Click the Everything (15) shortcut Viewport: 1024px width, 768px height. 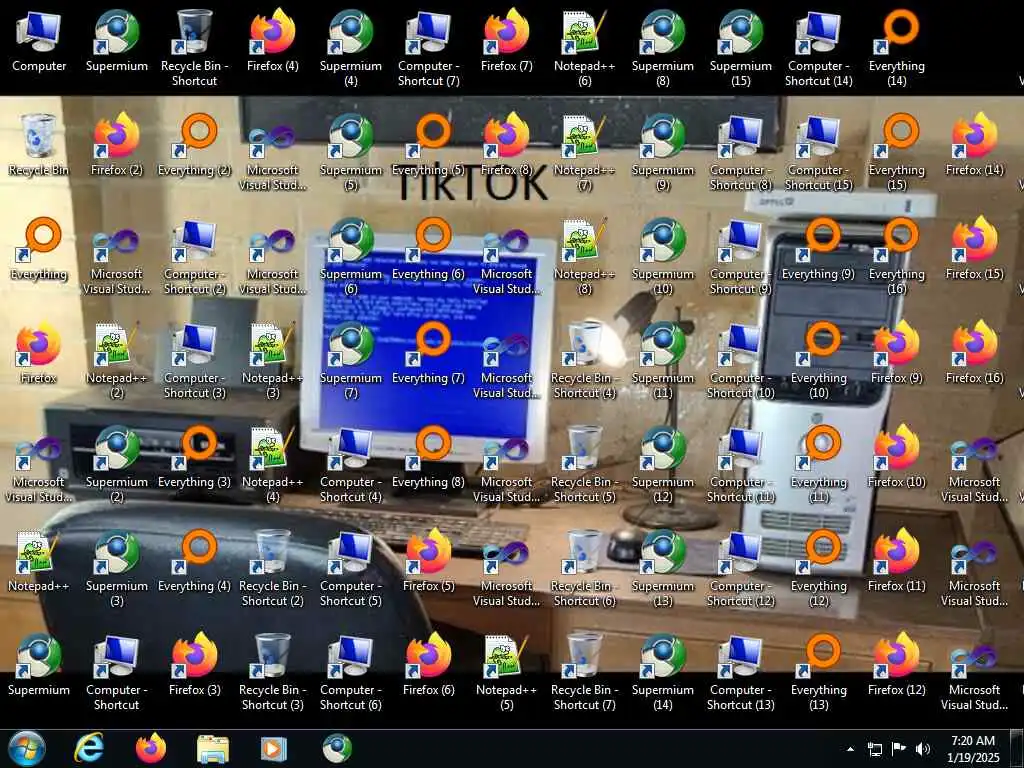pos(897,153)
